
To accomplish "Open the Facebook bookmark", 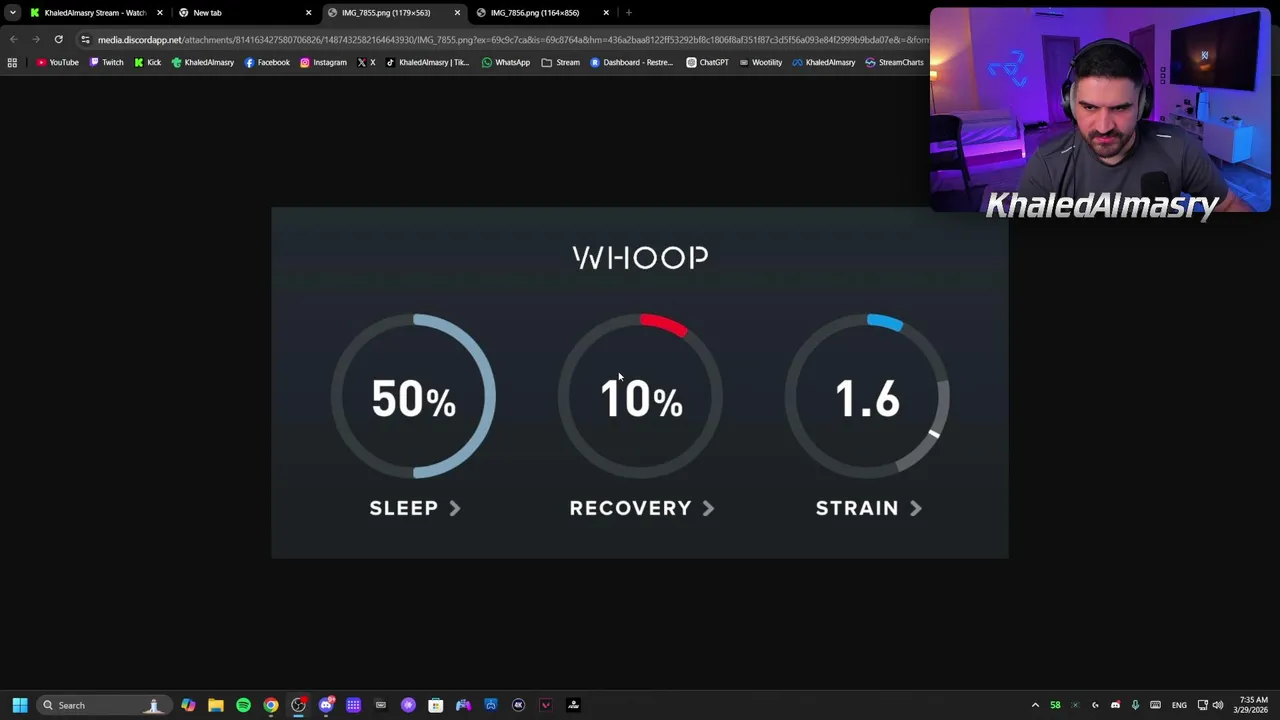I will 267,62.
